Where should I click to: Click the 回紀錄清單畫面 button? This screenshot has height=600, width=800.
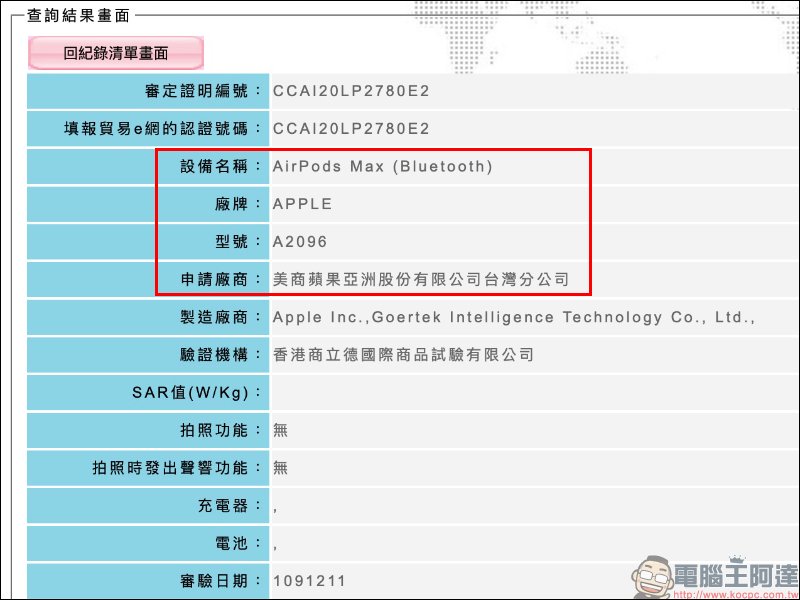pyautogui.click(x=116, y=53)
